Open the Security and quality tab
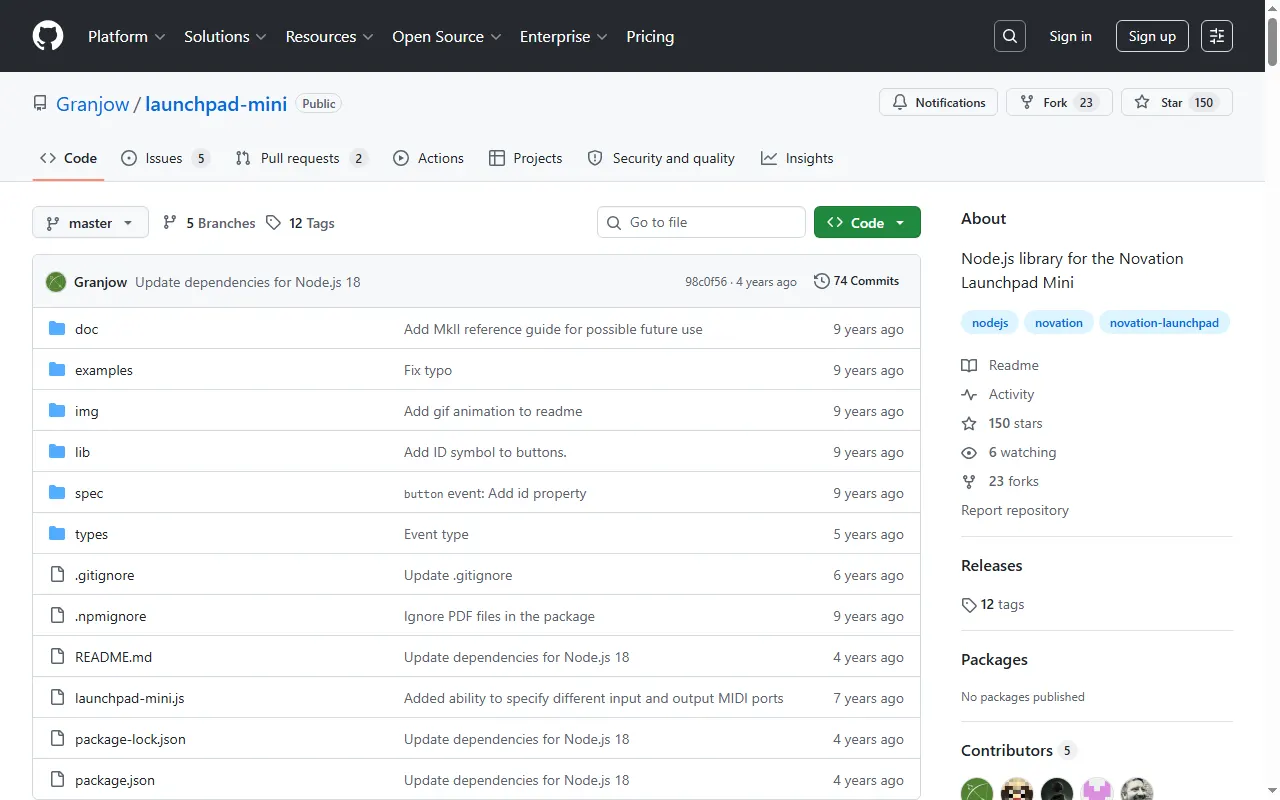 point(661,158)
